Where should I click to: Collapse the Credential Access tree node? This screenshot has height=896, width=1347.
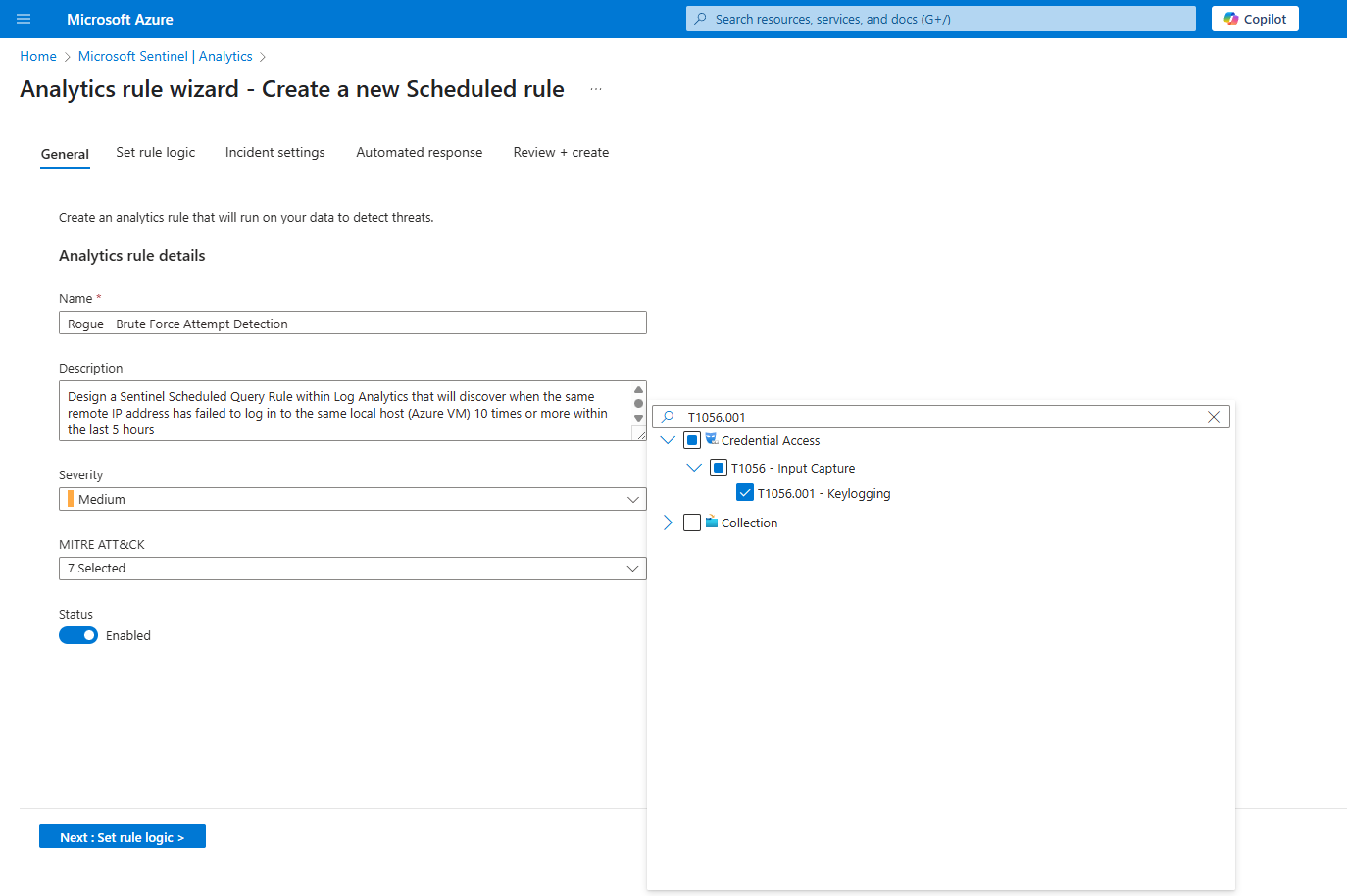[668, 440]
